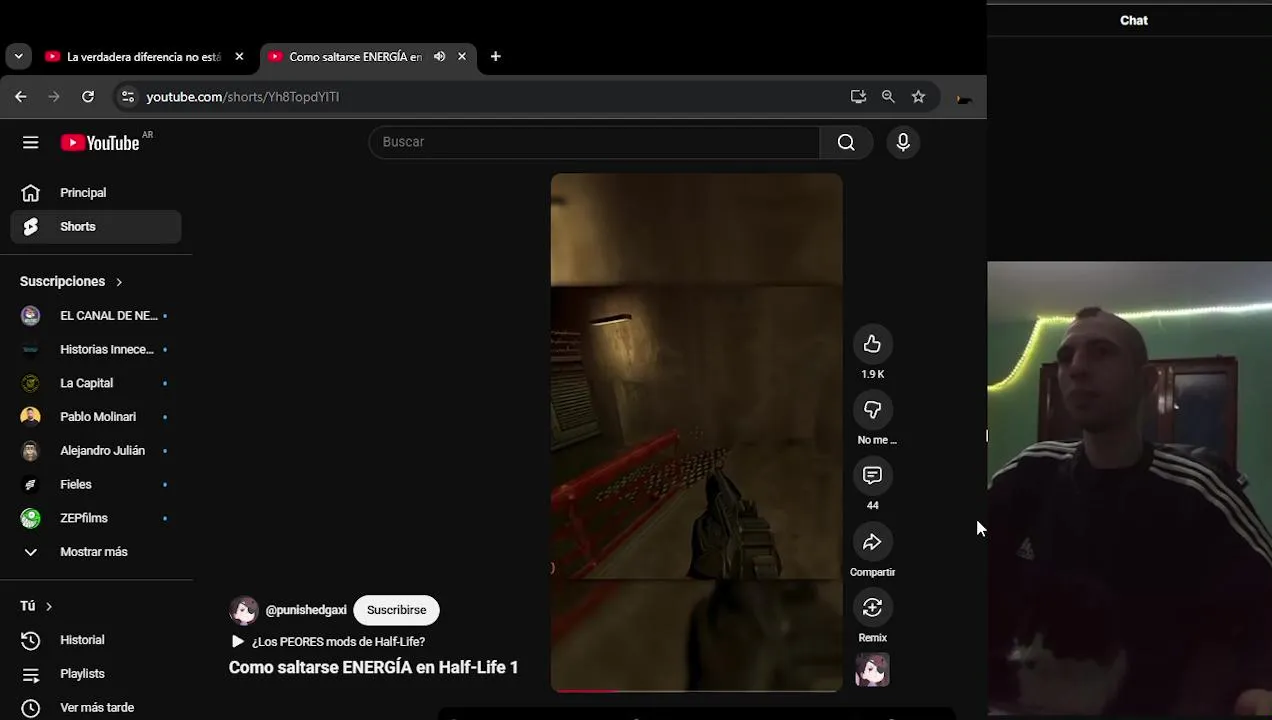The image size is (1272, 720).
Task: Click the 1.9 K like count
Action: [872, 374]
